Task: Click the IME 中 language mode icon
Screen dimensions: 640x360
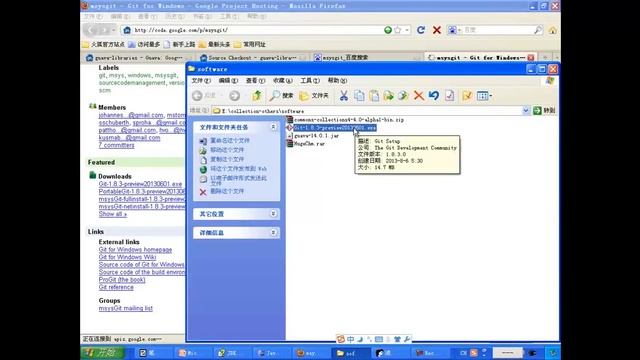Action: 350,339
